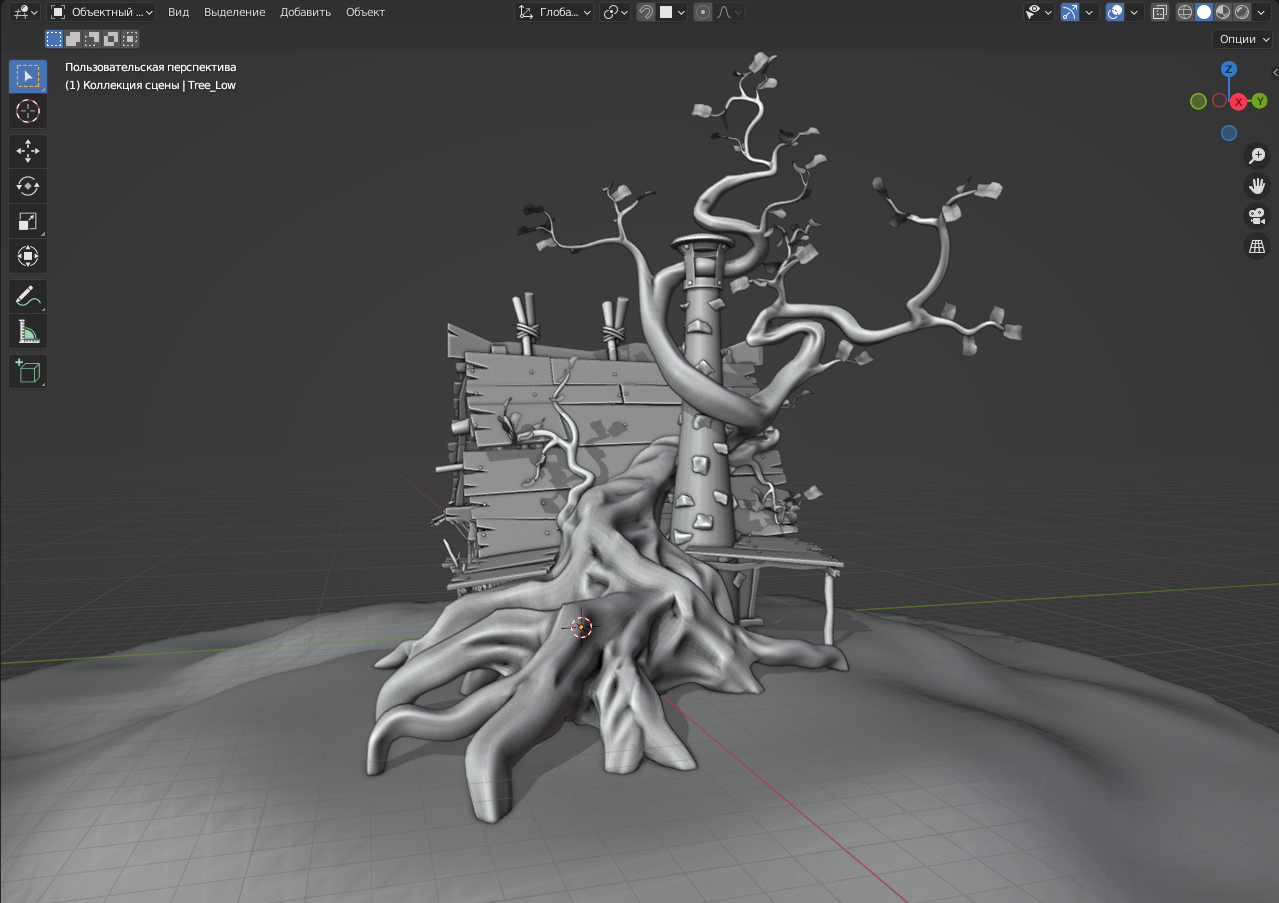Open the Вид menu
This screenshot has height=903, width=1279.
pos(178,12)
